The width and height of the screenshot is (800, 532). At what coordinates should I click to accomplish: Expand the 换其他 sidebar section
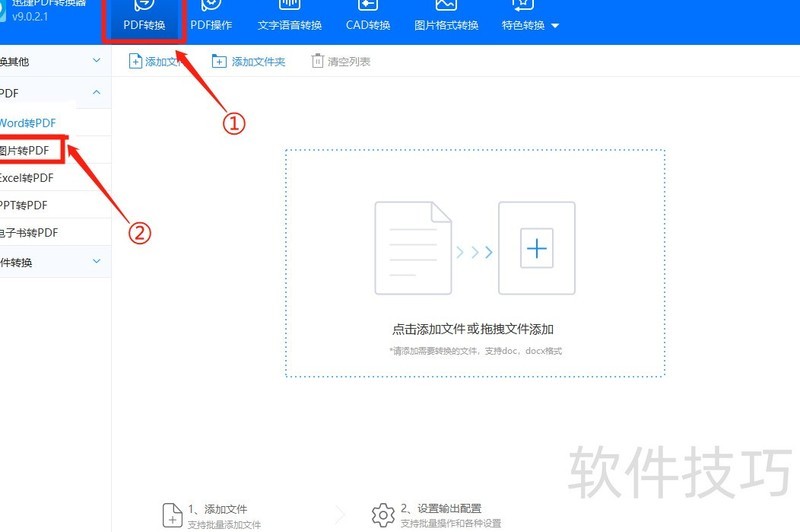55,61
